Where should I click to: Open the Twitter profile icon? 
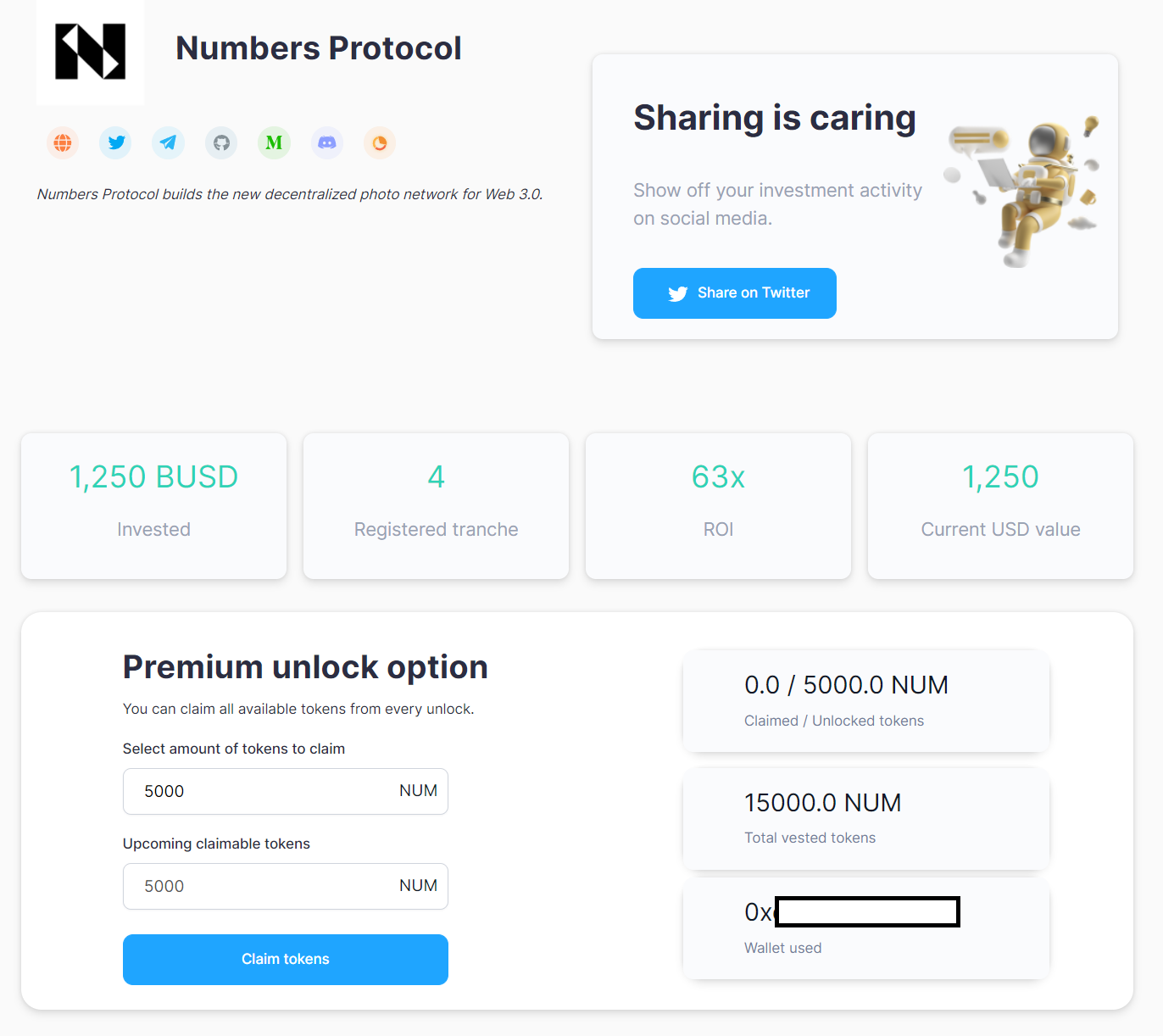click(x=116, y=143)
